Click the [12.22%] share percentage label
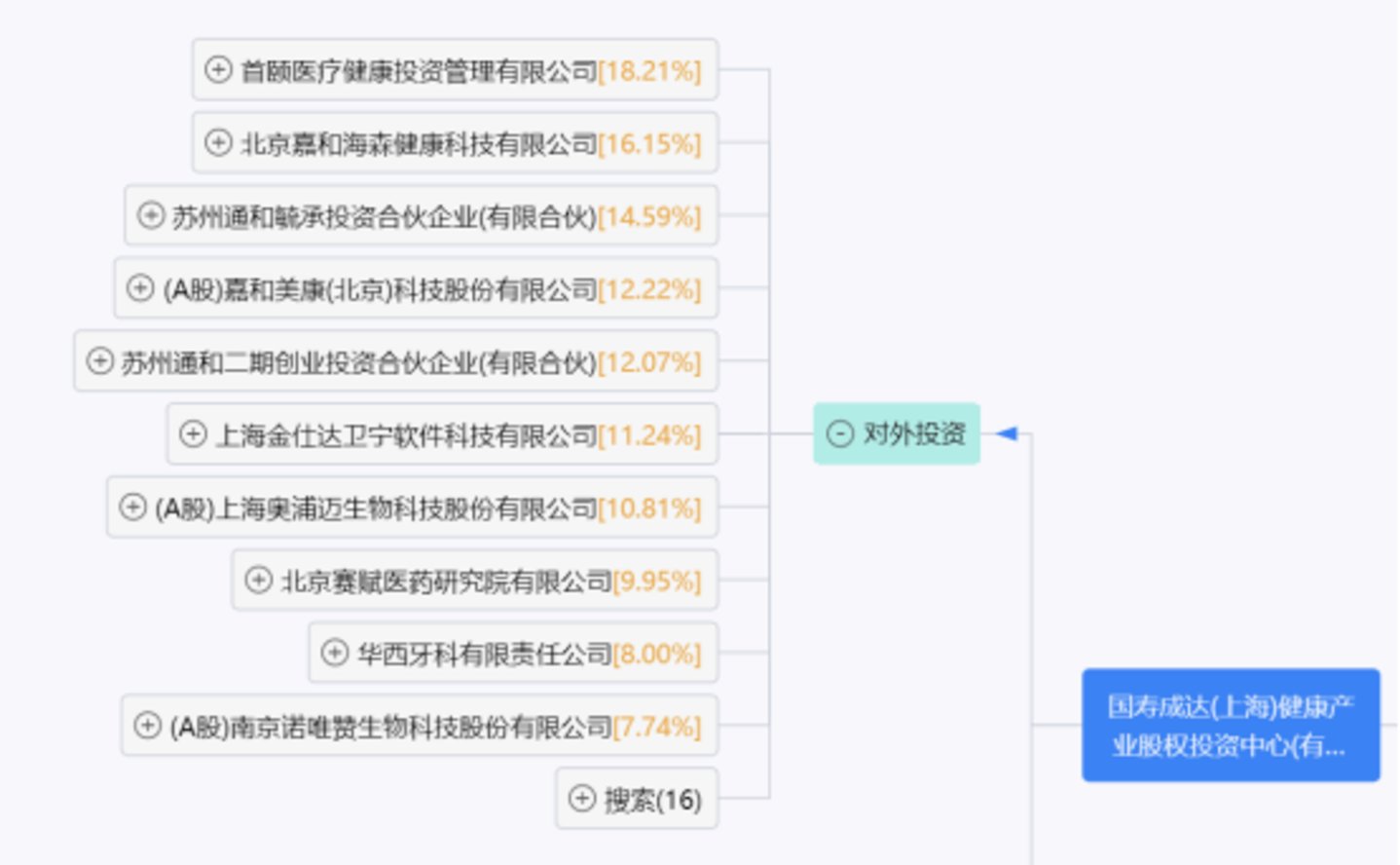The height and width of the screenshot is (865, 1400). click(x=649, y=289)
